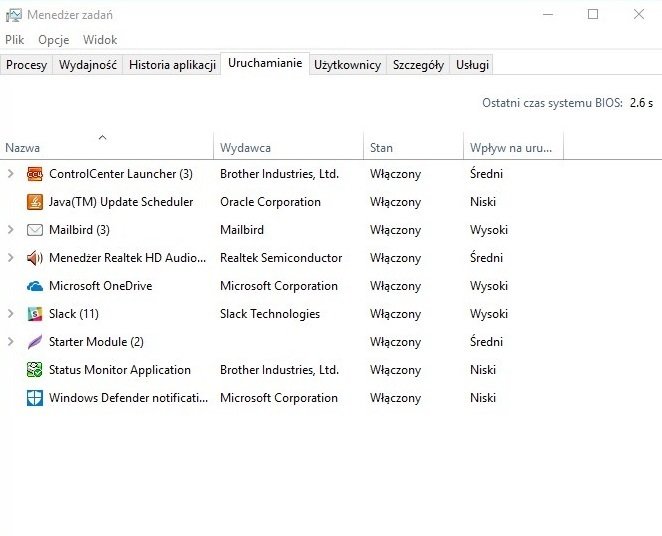Click the ControlCenter Launcher icon
The width and height of the screenshot is (662, 536).
pyautogui.click(x=35, y=174)
